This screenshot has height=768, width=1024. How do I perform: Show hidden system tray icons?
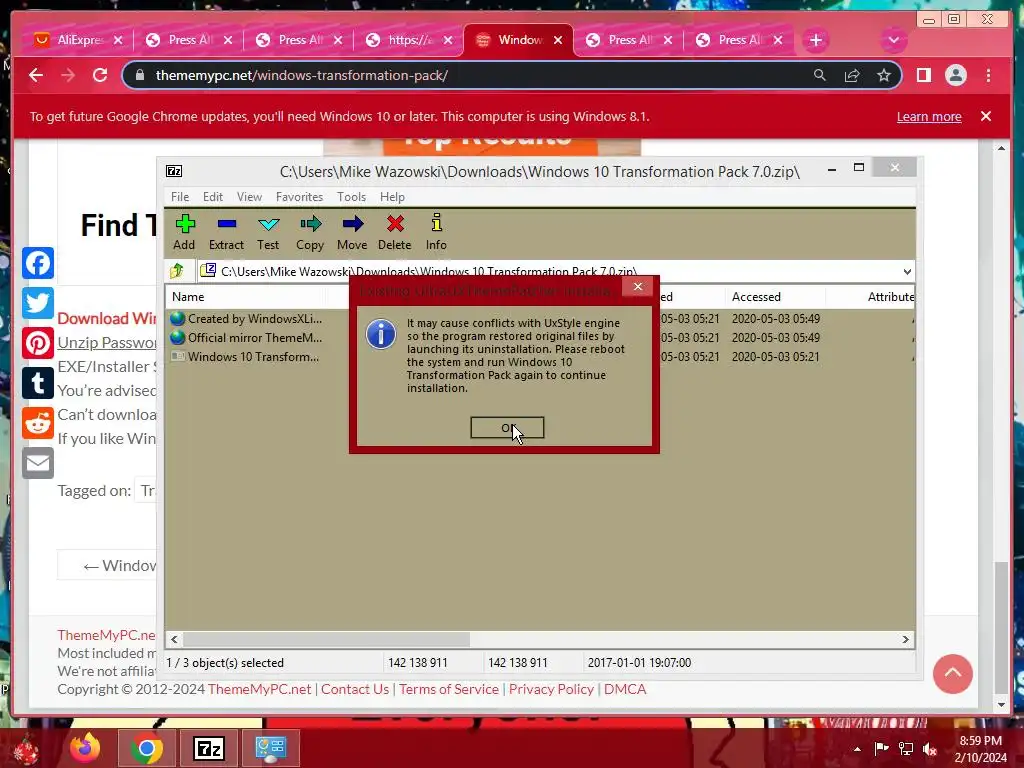pos(857,749)
